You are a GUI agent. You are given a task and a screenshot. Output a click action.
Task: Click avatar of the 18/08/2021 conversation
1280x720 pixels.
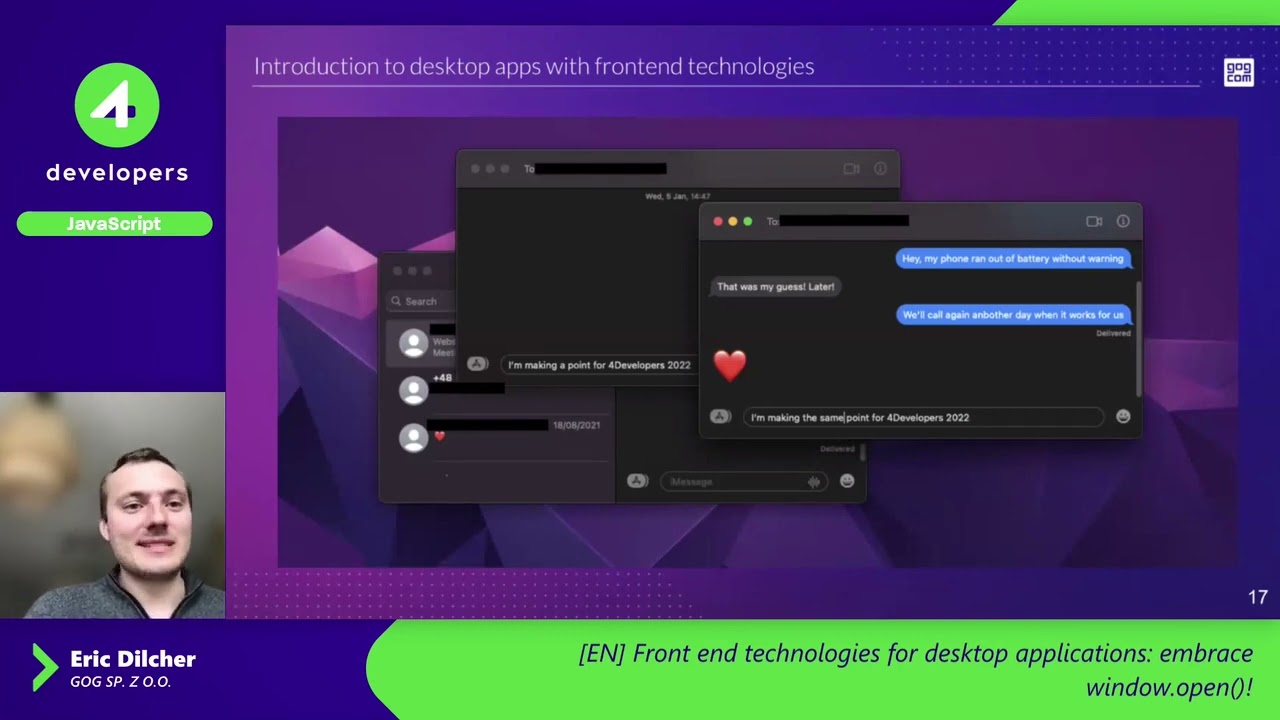[413, 437]
